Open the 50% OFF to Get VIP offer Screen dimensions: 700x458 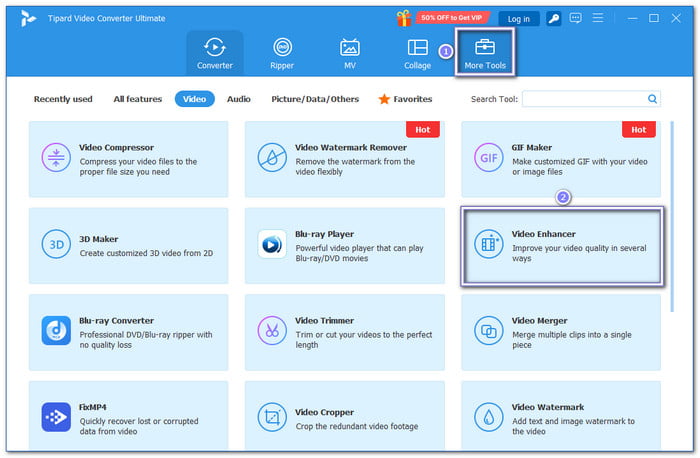[x=451, y=18]
